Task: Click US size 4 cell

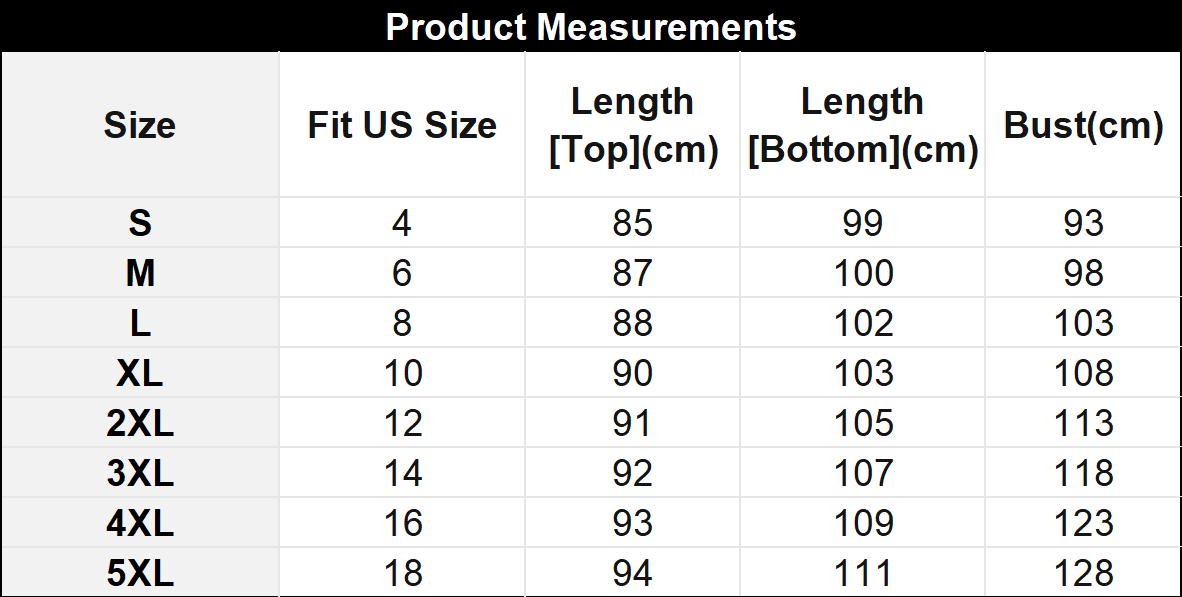Action: (x=402, y=223)
